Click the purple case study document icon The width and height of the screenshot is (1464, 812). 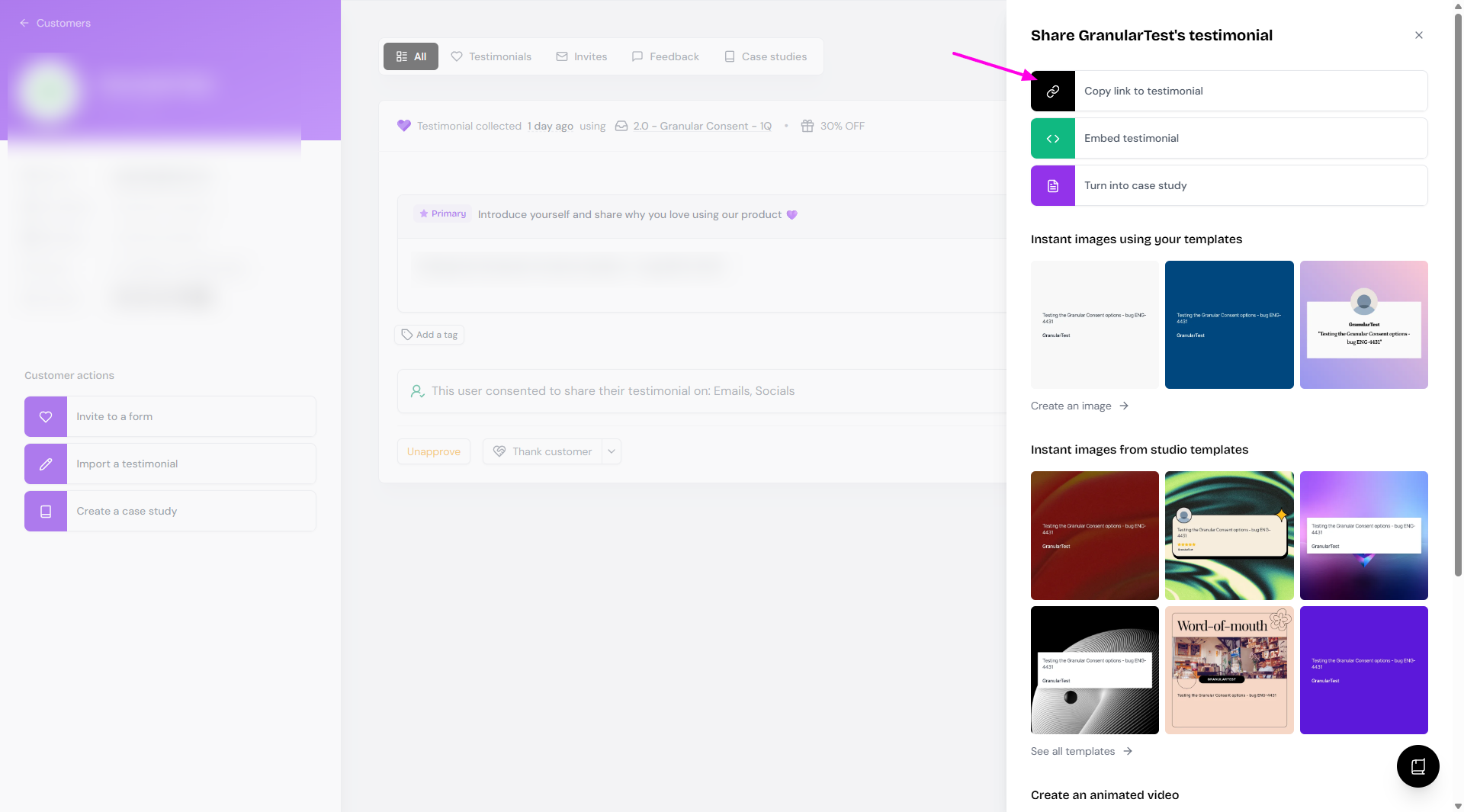[x=1052, y=186]
